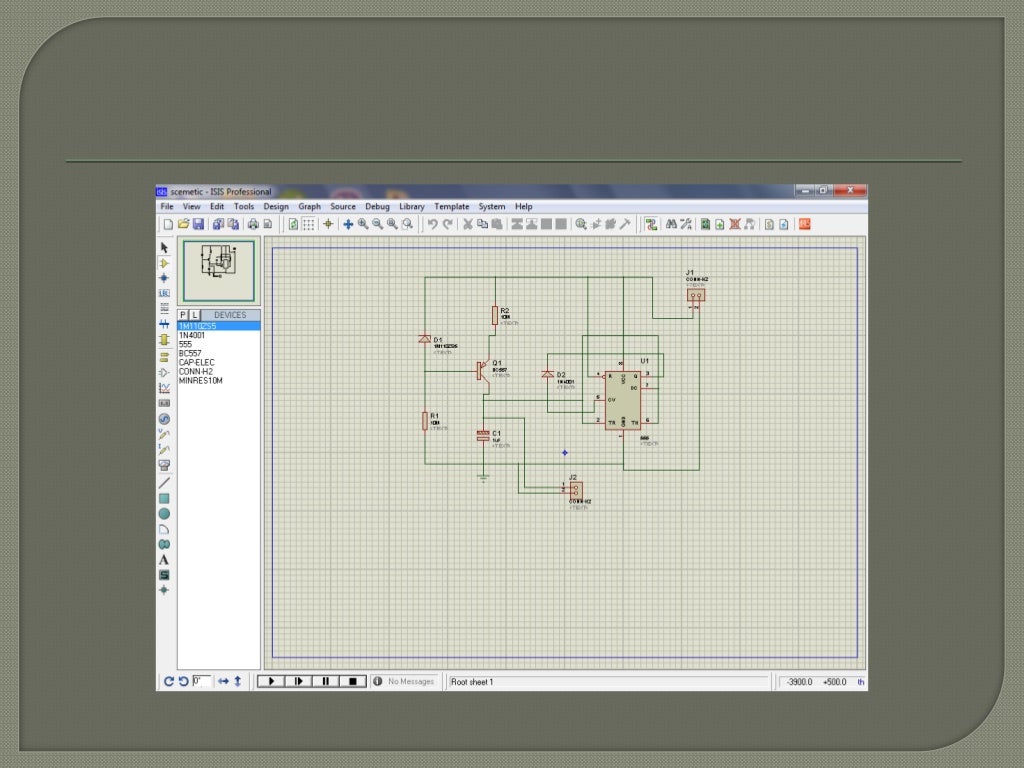The image size is (1024, 768).
Task: Click the L library manage button
Action: click(x=195, y=315)
